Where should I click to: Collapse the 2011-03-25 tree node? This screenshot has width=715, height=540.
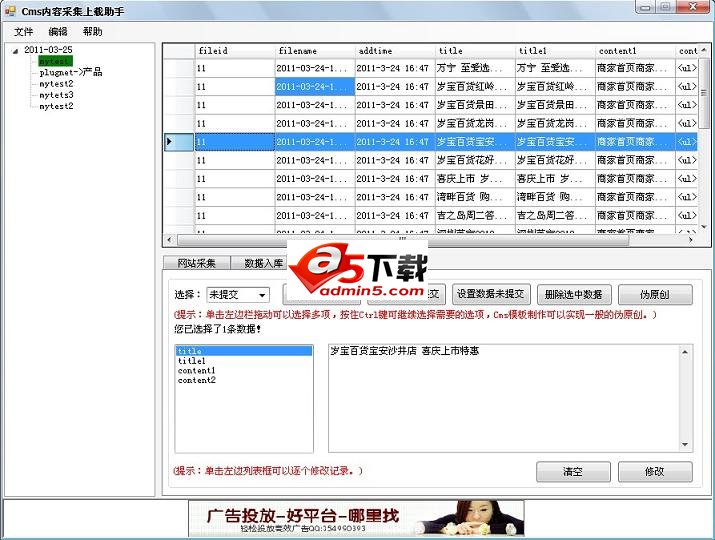[x=16, y=51]
